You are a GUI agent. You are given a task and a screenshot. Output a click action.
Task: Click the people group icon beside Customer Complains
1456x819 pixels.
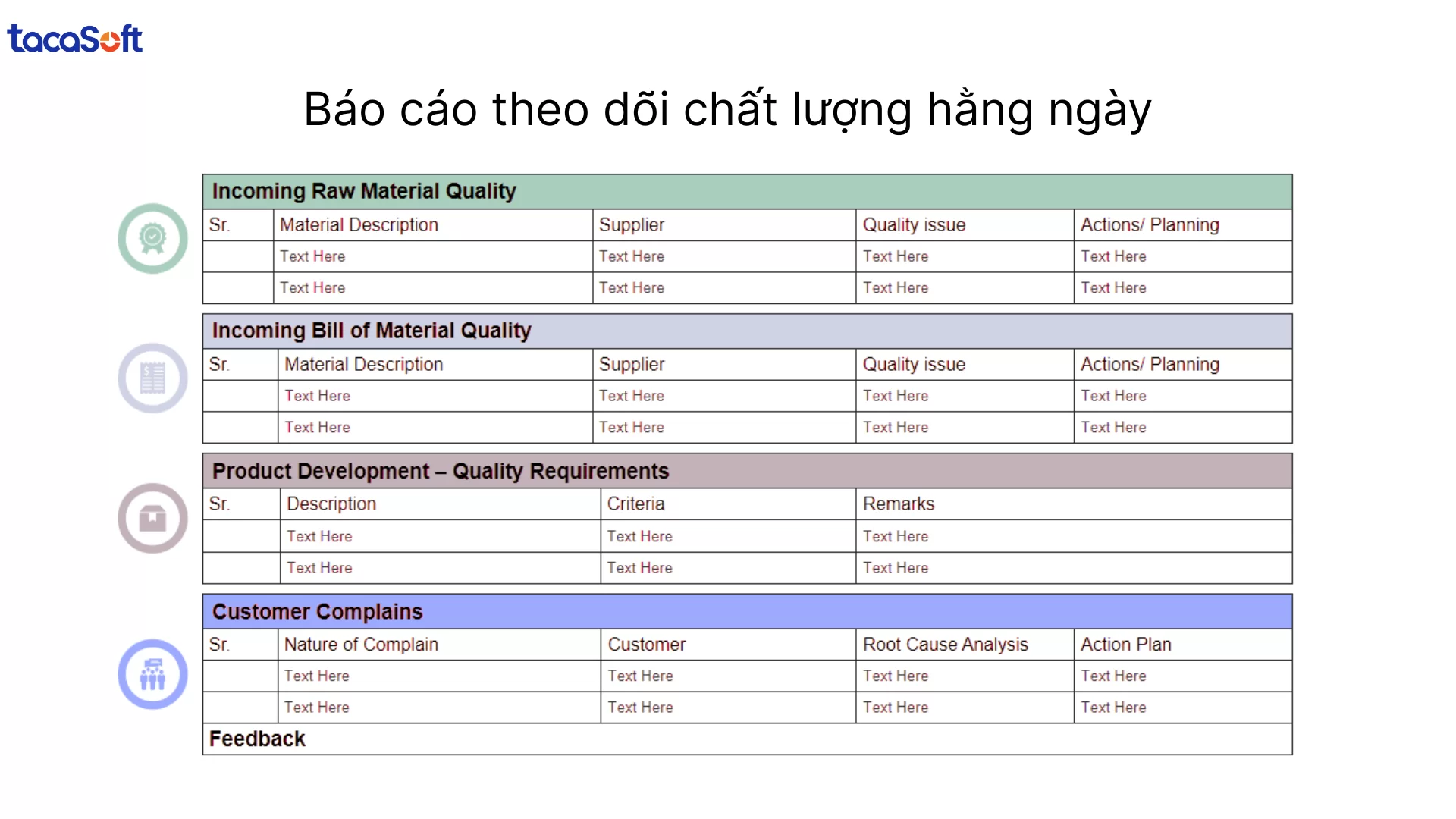(x=152, y=674)
